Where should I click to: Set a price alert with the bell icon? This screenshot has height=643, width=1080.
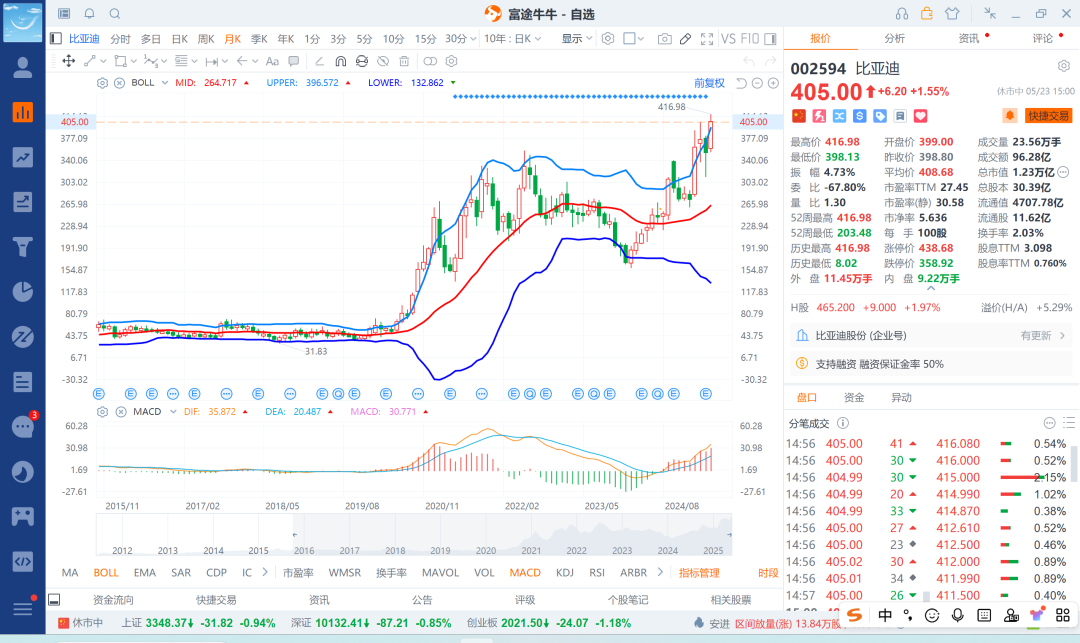pos(1009,116)
